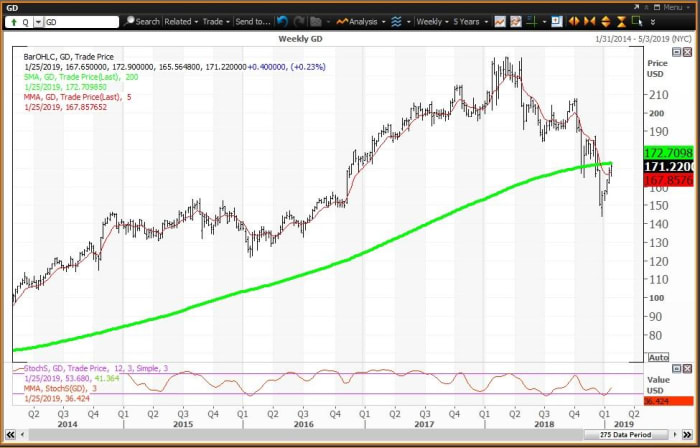The image size is (700, 448).
Task: Click the GD symbol input field
Action: 80,21
